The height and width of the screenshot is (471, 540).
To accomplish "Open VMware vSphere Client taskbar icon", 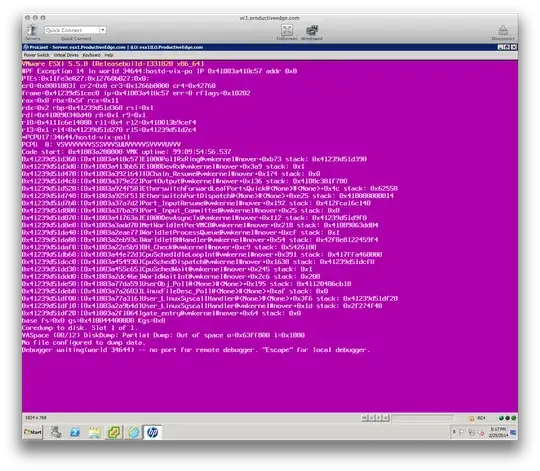I will pos(114,432).
